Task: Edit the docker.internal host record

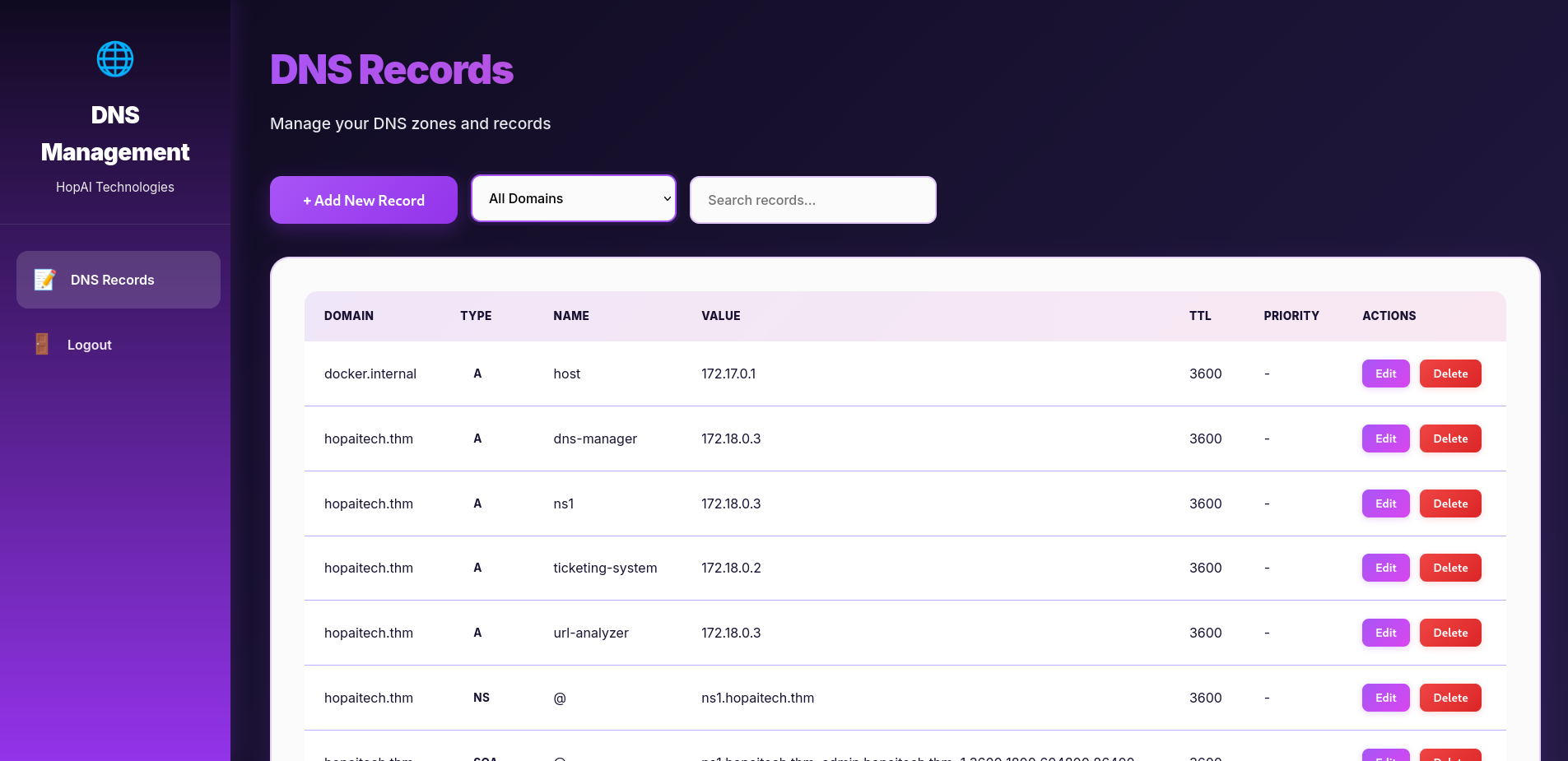Action: coord(1385,374)
